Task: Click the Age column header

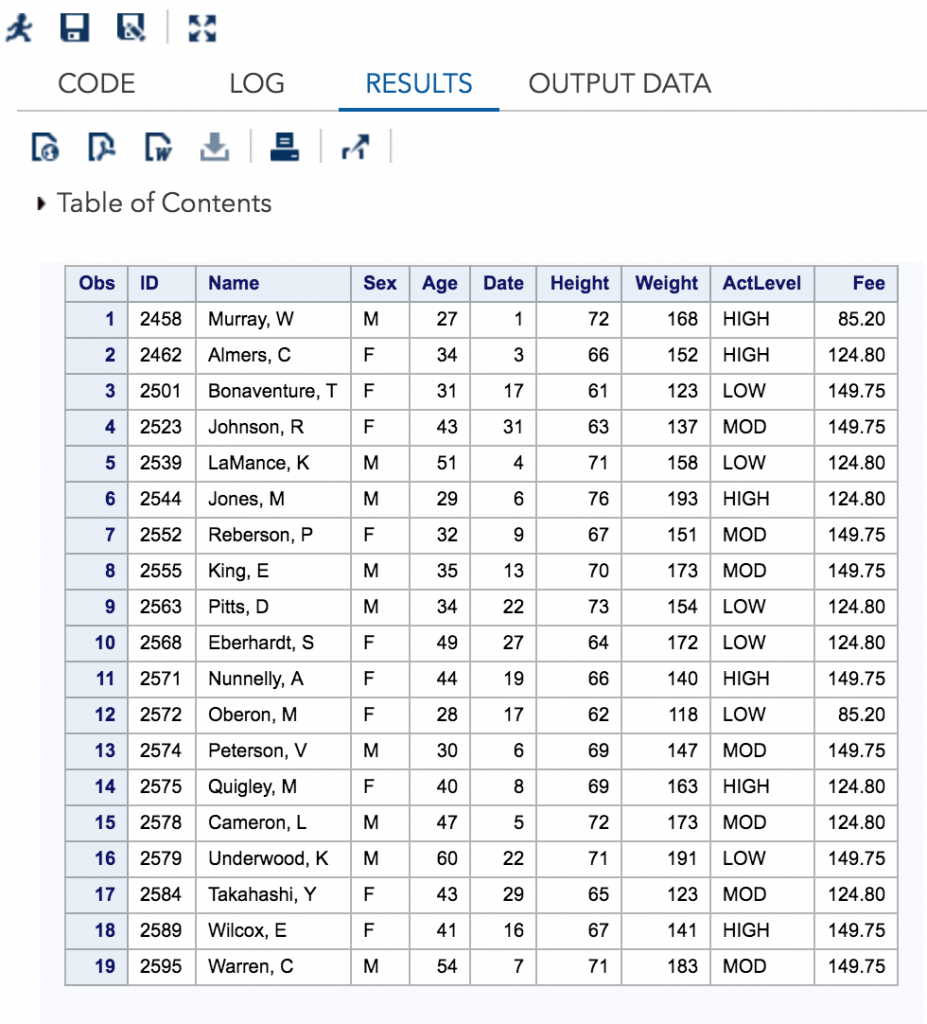Action: point(440,283)
